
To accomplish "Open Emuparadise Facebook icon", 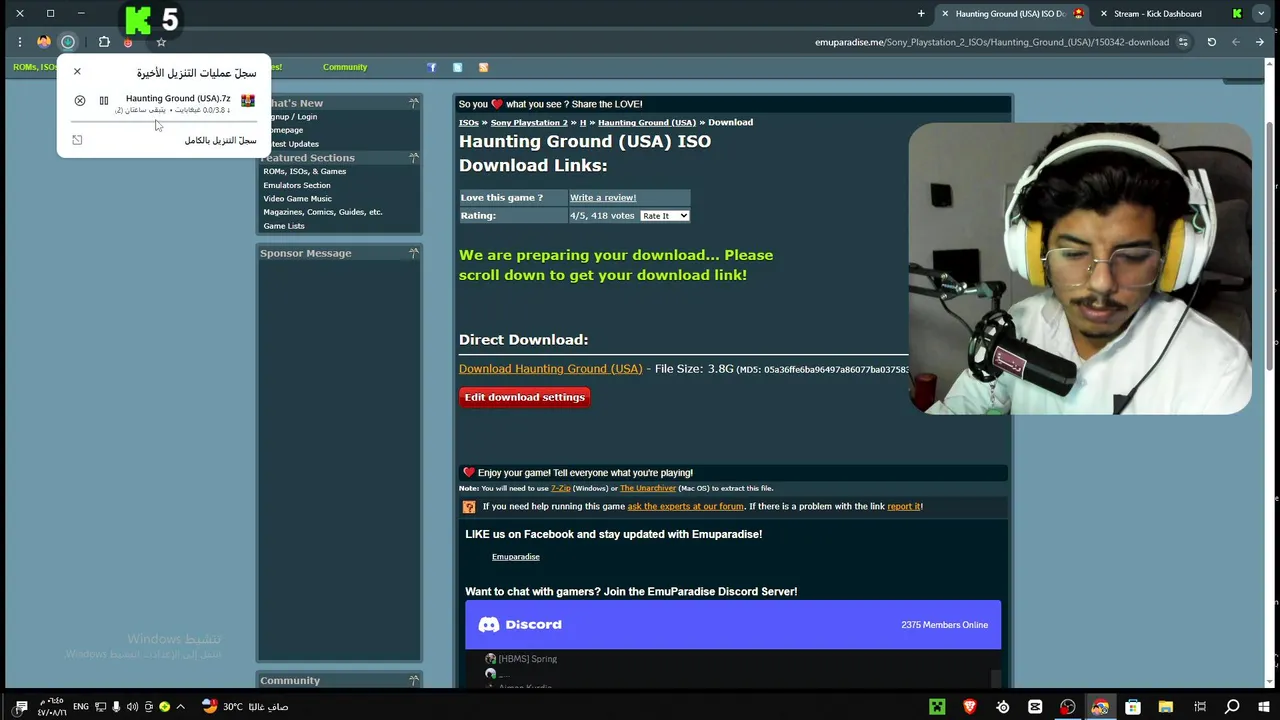I will coord(432,67).
